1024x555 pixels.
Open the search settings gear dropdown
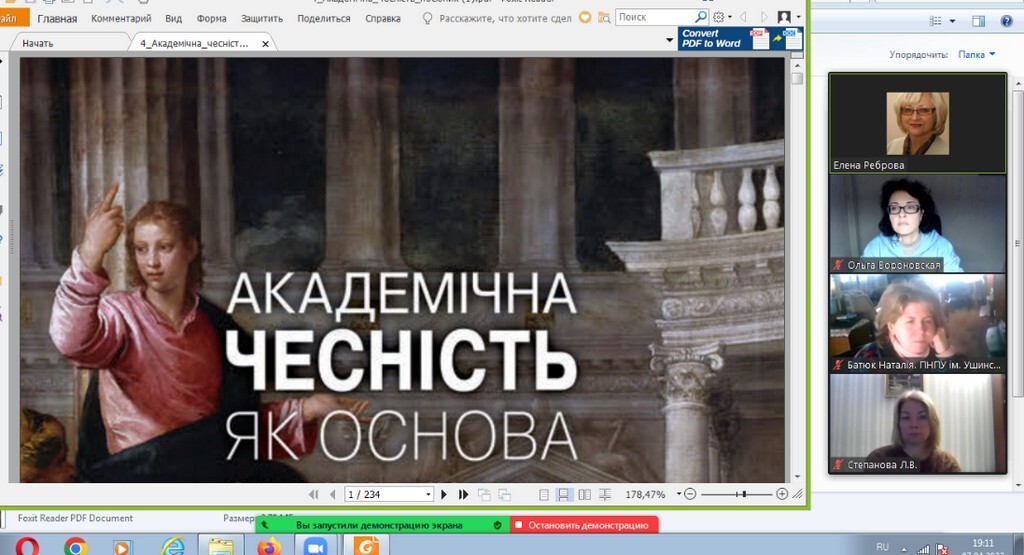coord(722,17)
